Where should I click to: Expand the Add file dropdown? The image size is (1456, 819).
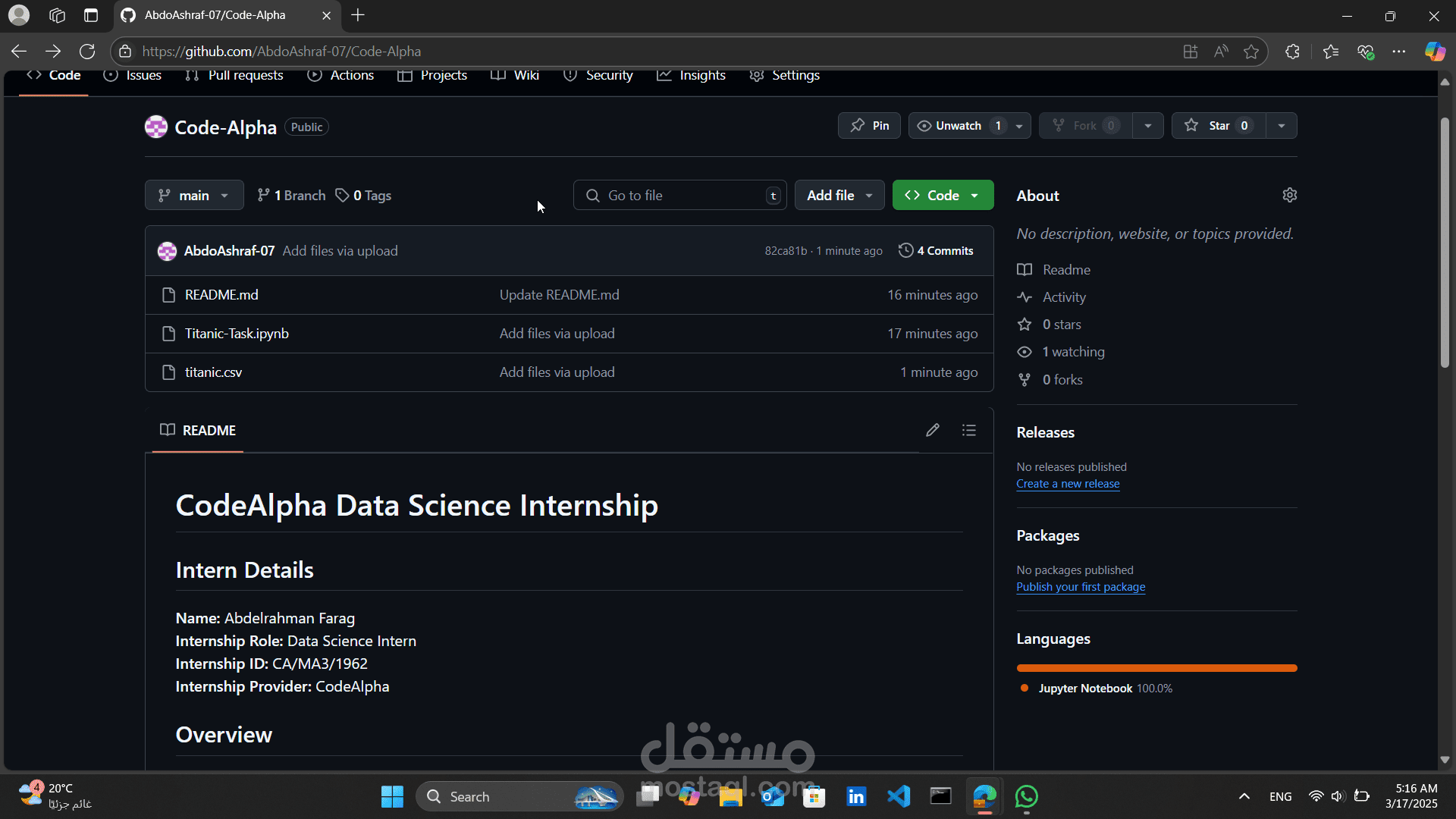pyautogui.click(x=839, y=195)
